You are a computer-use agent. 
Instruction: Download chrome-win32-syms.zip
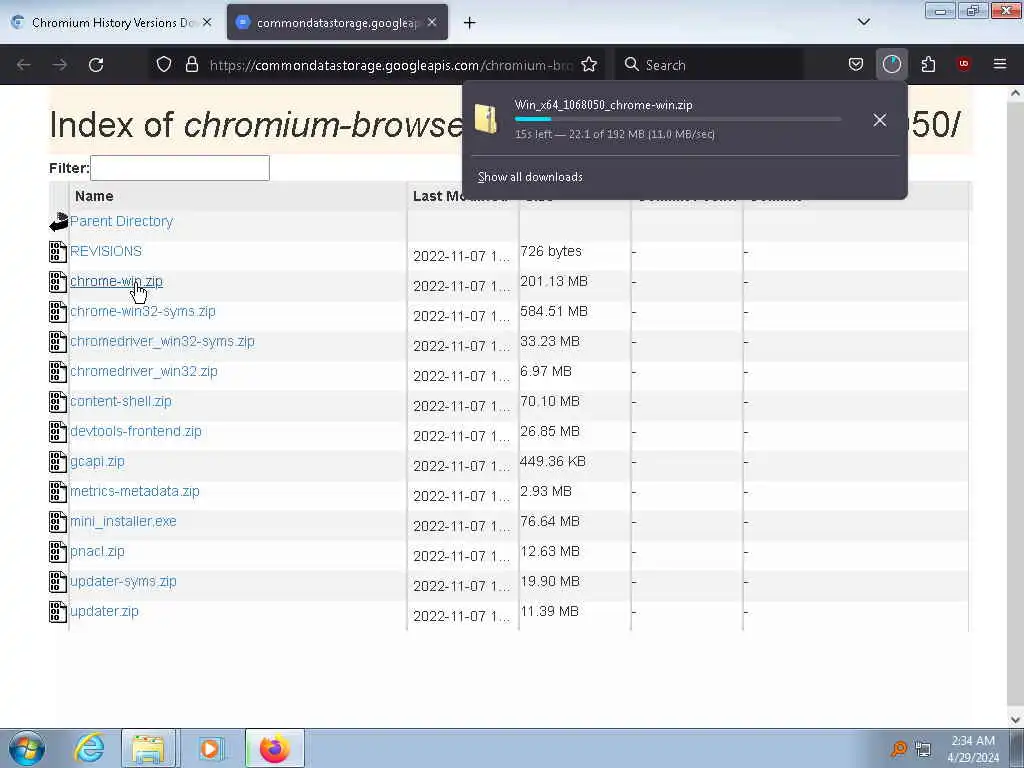[x=142, y=312]
